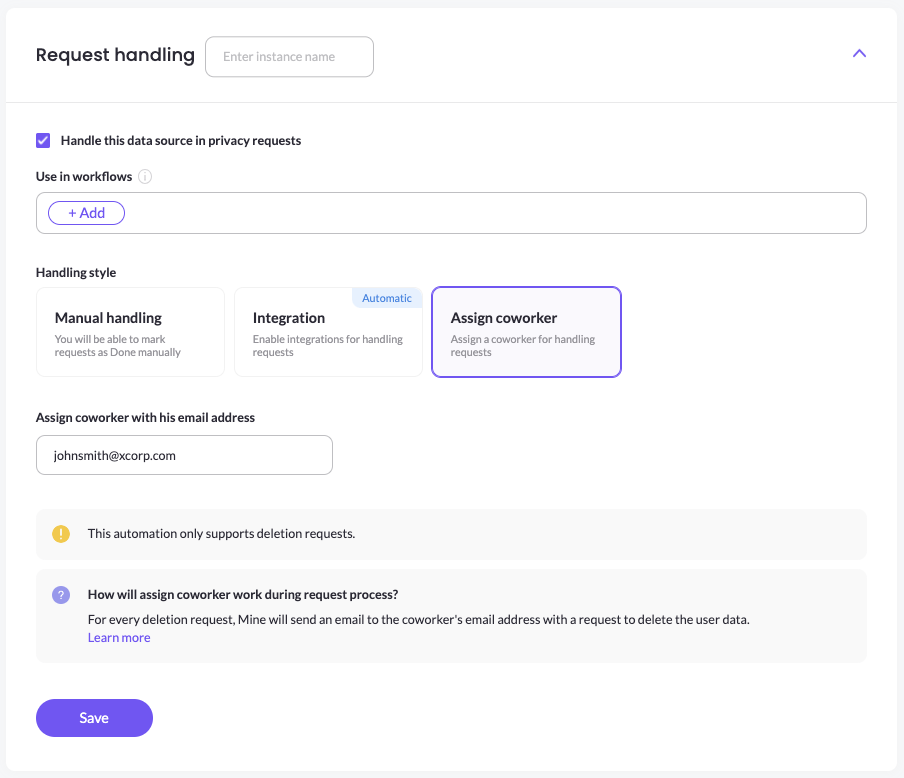
Task: Click the Automatic badge on Integration card
Action: [387, 297]
